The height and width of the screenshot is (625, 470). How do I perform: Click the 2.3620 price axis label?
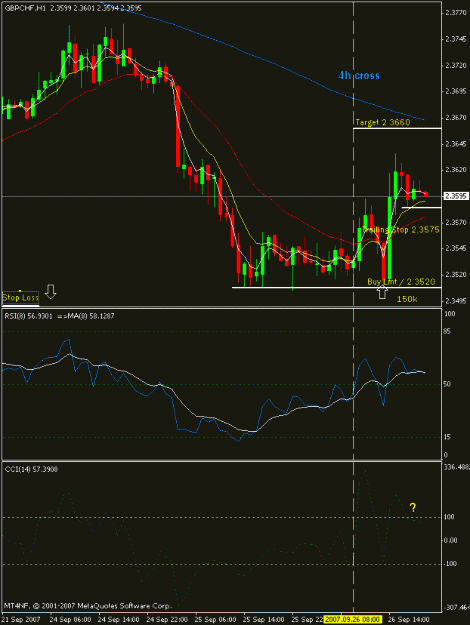pyautogui.click(x=455, y=170)
